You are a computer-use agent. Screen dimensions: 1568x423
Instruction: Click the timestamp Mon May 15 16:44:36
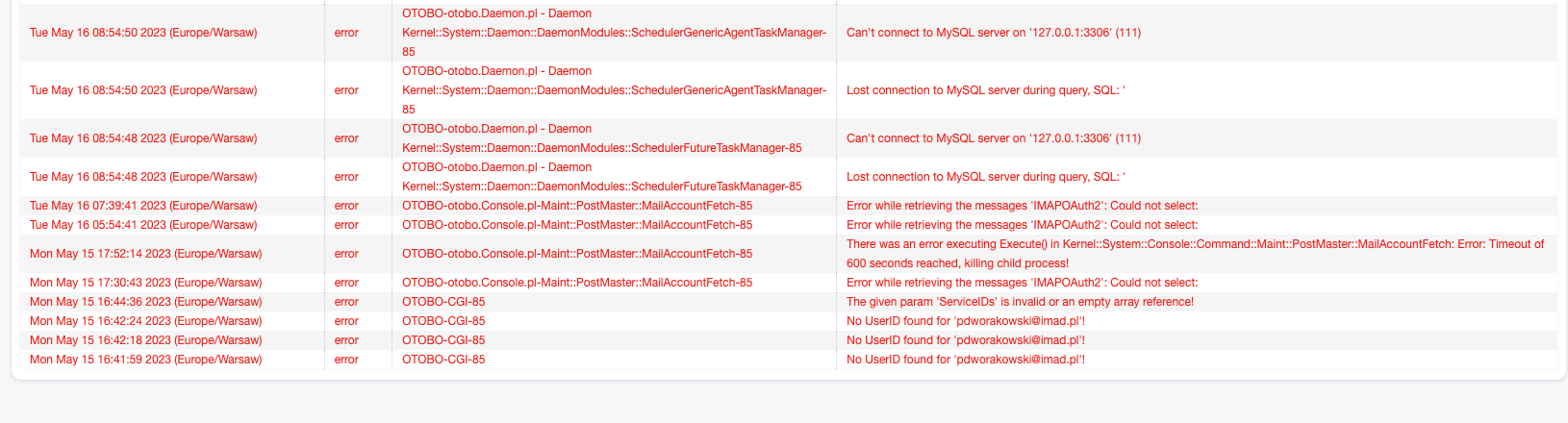click(145, 302)
